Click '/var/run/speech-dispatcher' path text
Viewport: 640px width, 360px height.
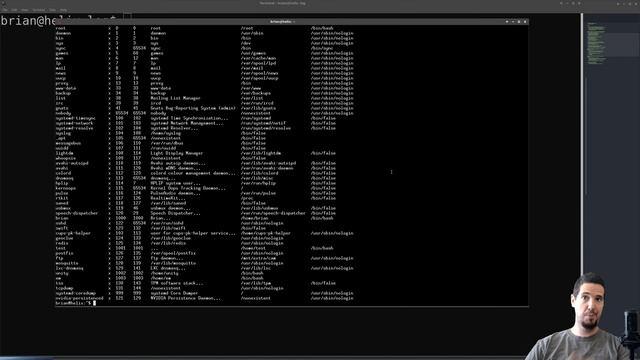pyautogui.click(x=273, y=213)
